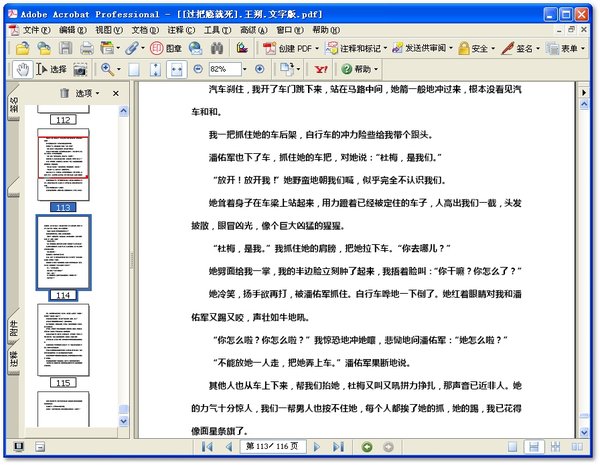Viewport: 600px width, 465px height.
Task: Click document scrollbar down arrow
Action: 584,432
